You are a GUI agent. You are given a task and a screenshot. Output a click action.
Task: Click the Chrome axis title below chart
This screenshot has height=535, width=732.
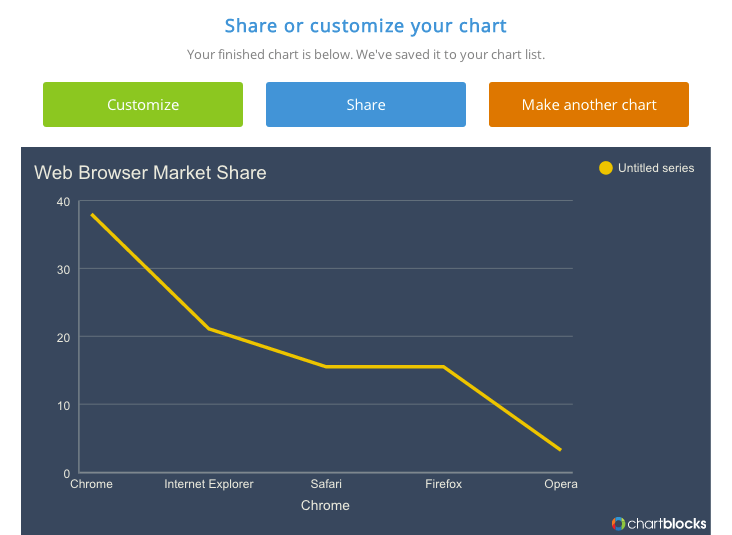tap(325, 506)
